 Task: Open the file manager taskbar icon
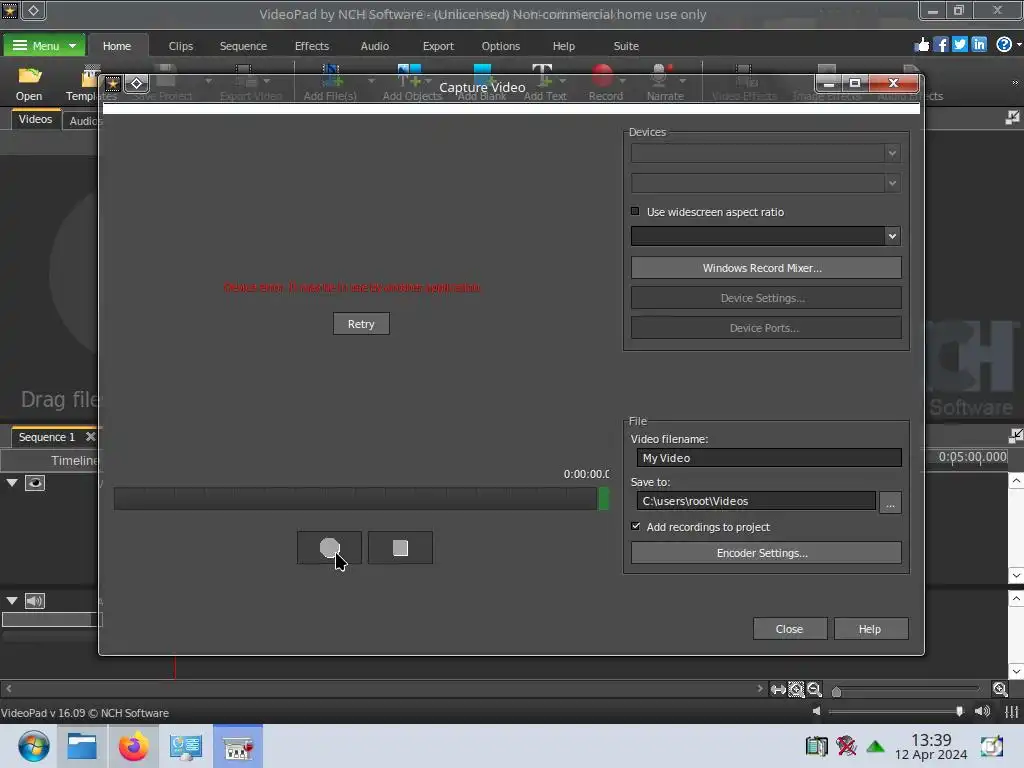pos(82,746)
